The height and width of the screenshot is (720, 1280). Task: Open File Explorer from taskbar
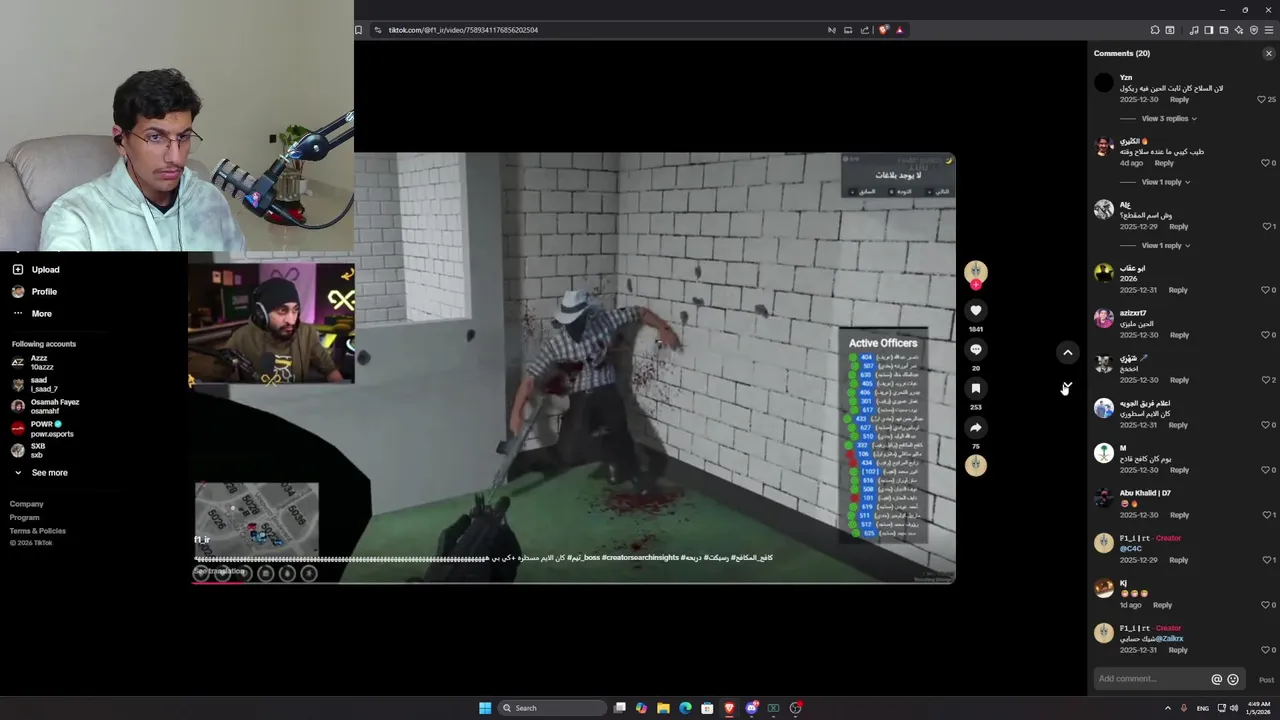[x=663, y=708]
